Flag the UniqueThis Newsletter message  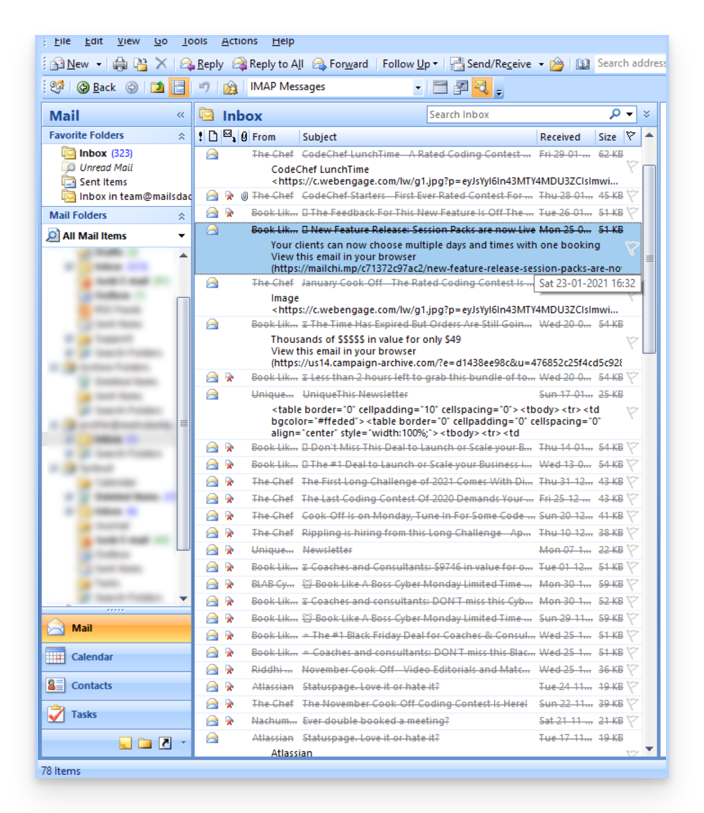coord(632,412)
